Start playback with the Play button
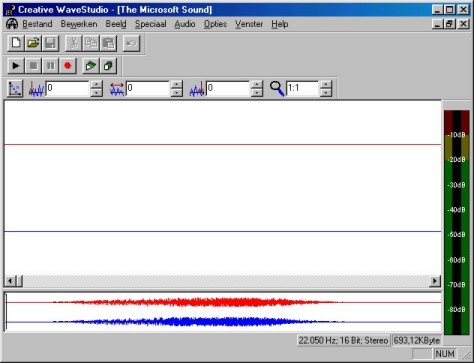474x363 pixels. coord(16,66)
